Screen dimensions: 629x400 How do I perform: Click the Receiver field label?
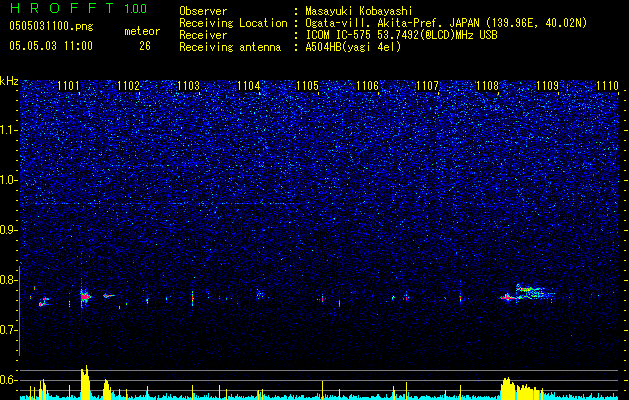pos(203,35)
